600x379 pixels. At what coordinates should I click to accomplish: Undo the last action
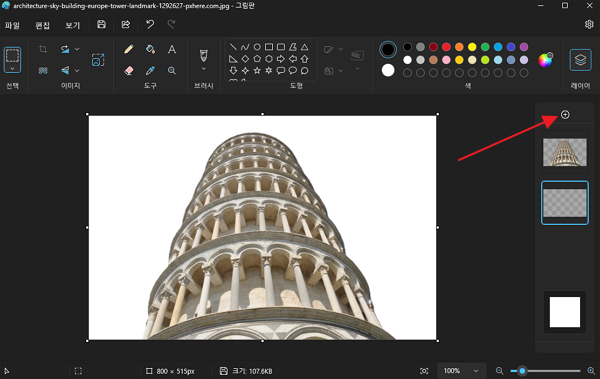click(150, 25)
